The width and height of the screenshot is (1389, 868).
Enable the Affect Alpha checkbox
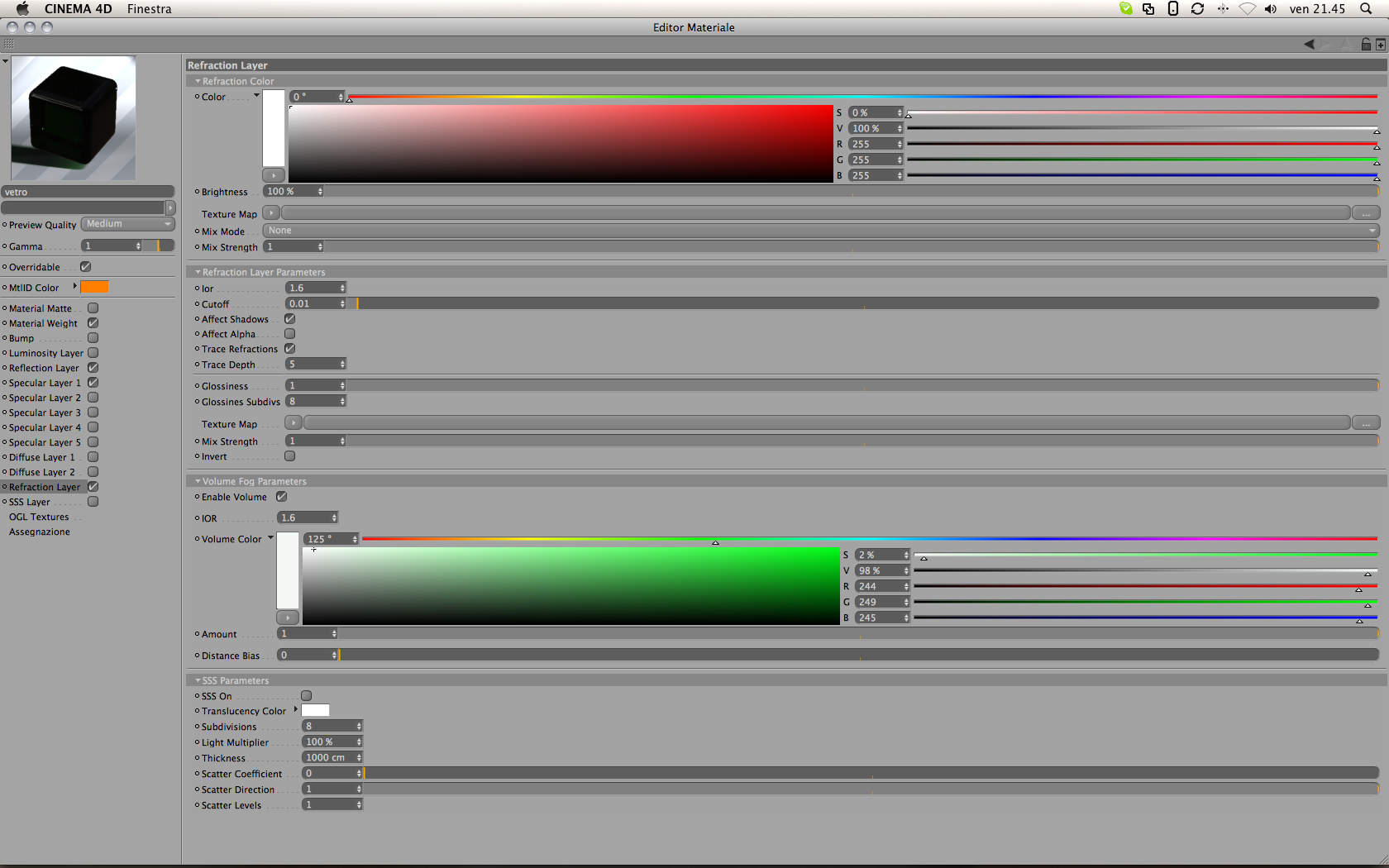[x=290, y=334]
